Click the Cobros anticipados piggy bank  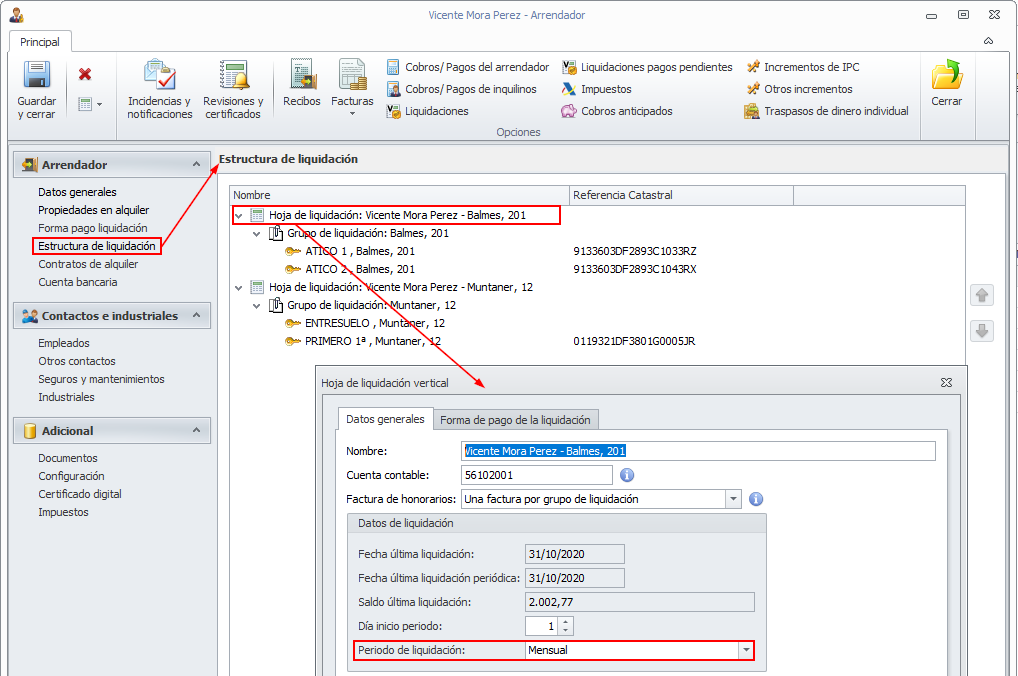(x=569, y=111)
